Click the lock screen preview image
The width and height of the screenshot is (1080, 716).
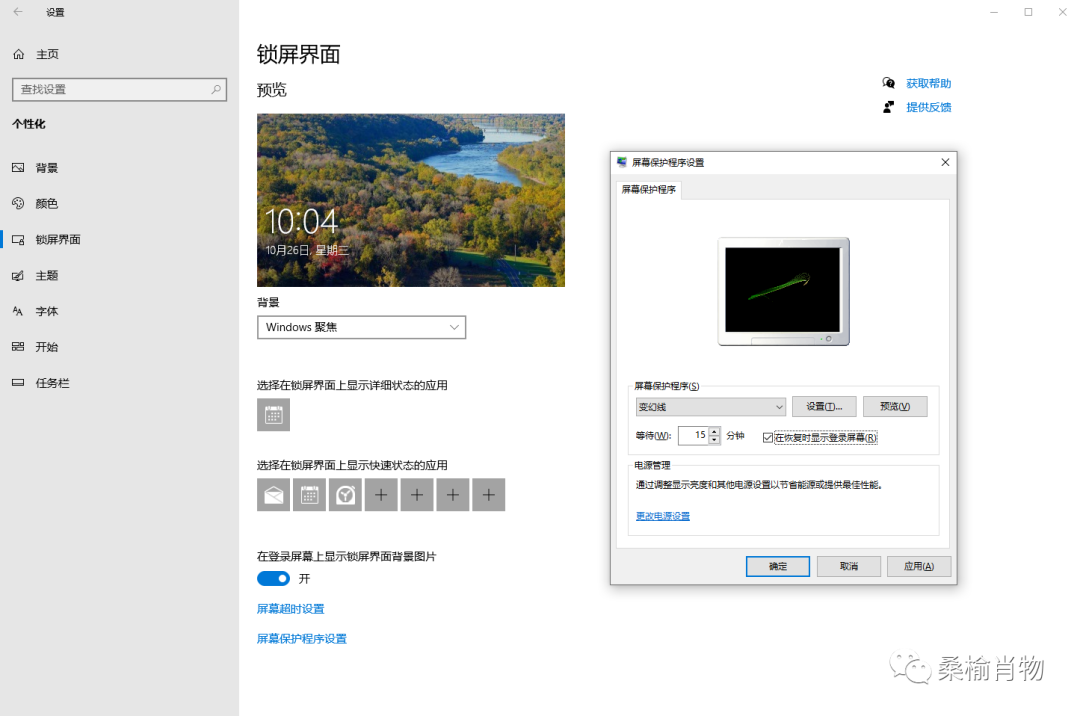[411, 200]
